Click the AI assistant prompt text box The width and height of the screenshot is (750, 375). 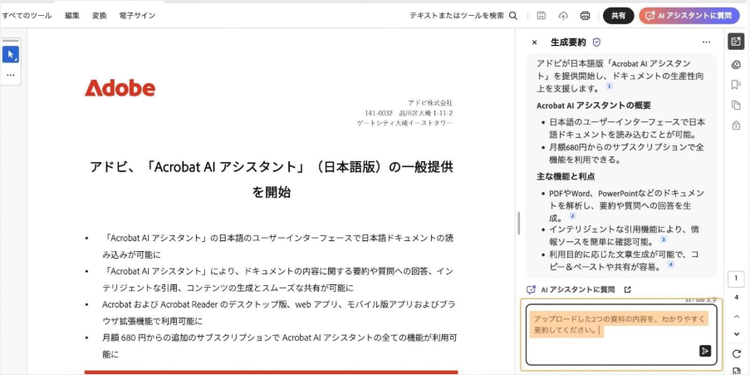point(621,334)
